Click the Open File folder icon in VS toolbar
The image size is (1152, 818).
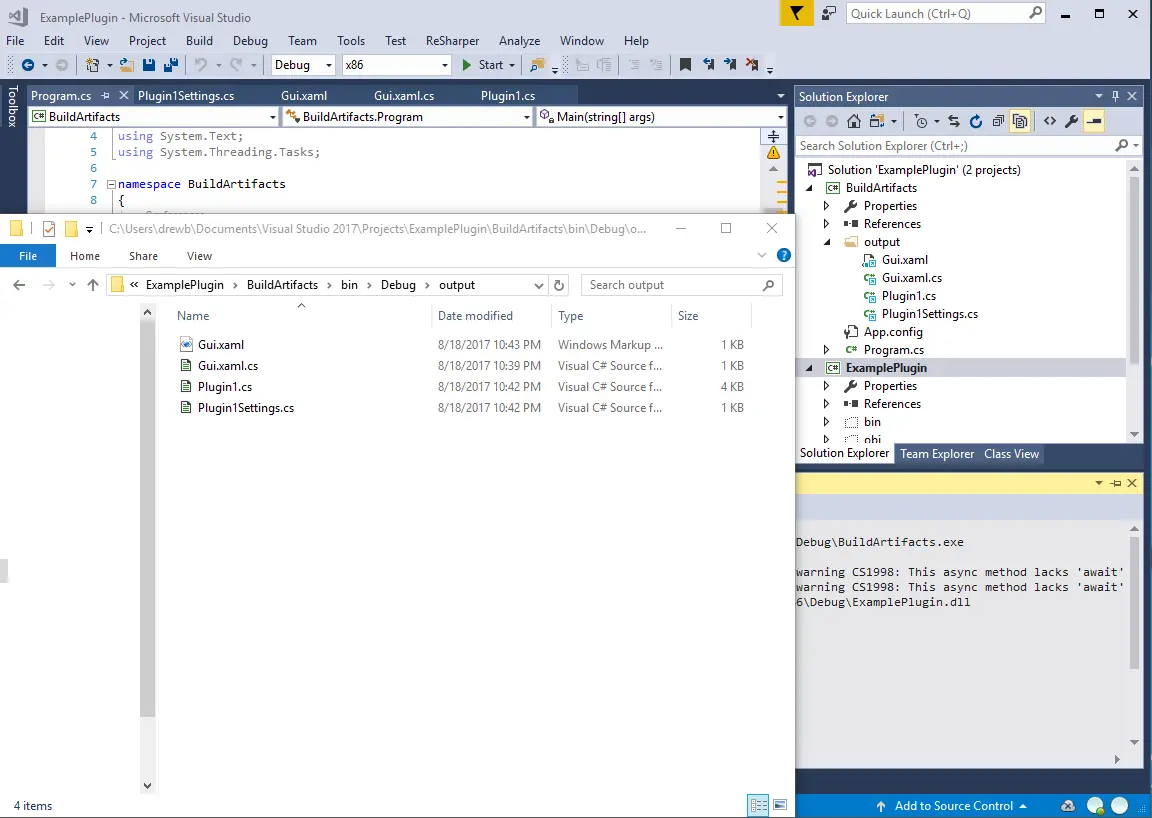click(x=126, y=65)
